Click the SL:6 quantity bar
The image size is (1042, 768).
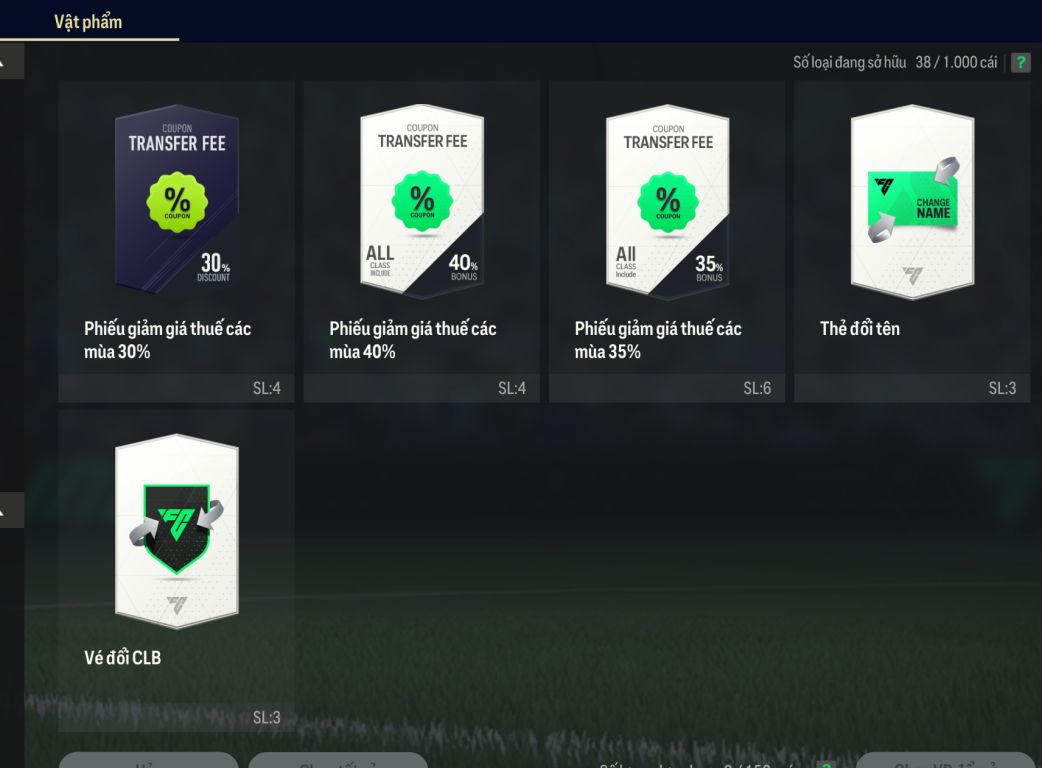[x=667, y=388]
